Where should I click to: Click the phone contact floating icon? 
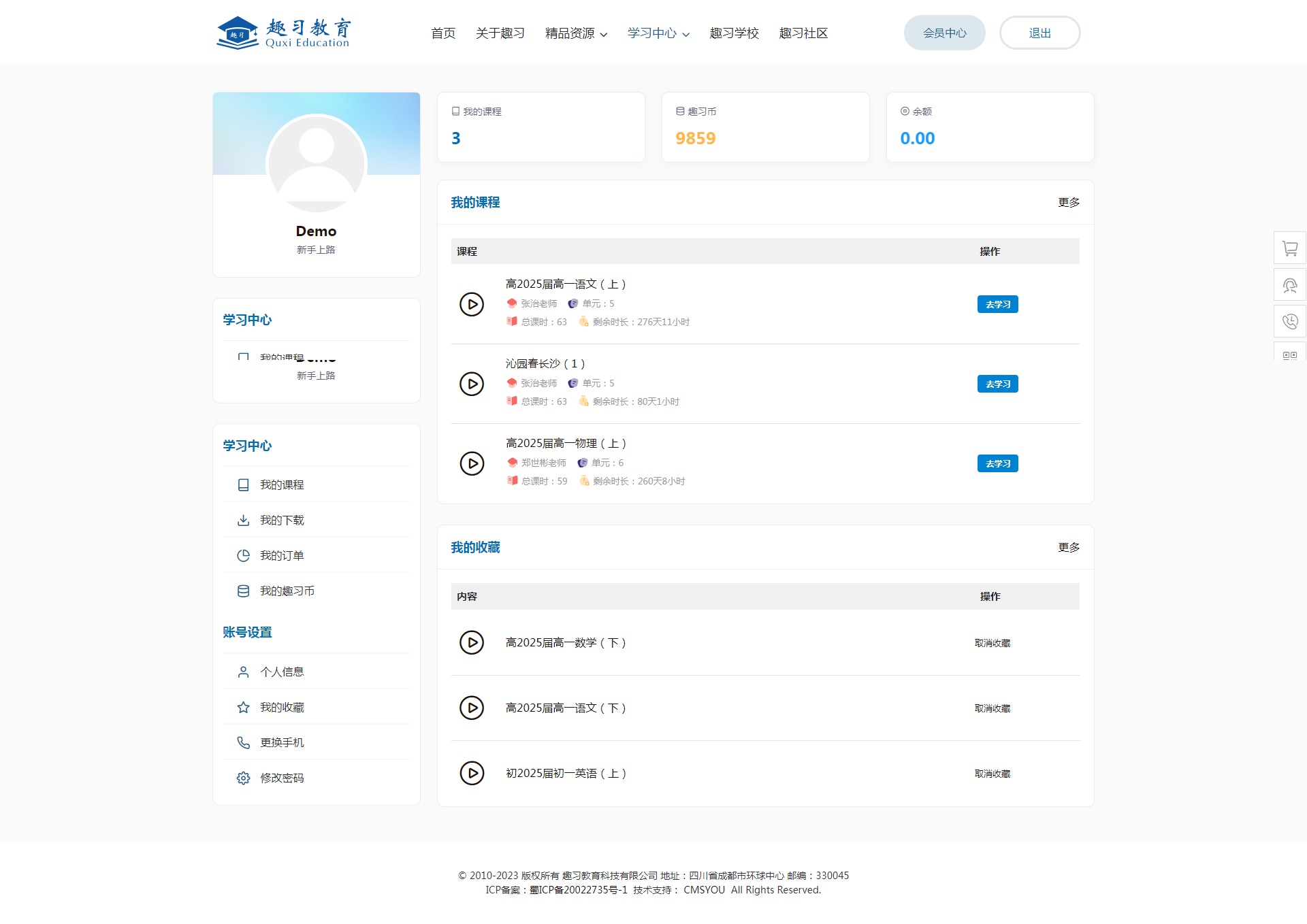1290,321
